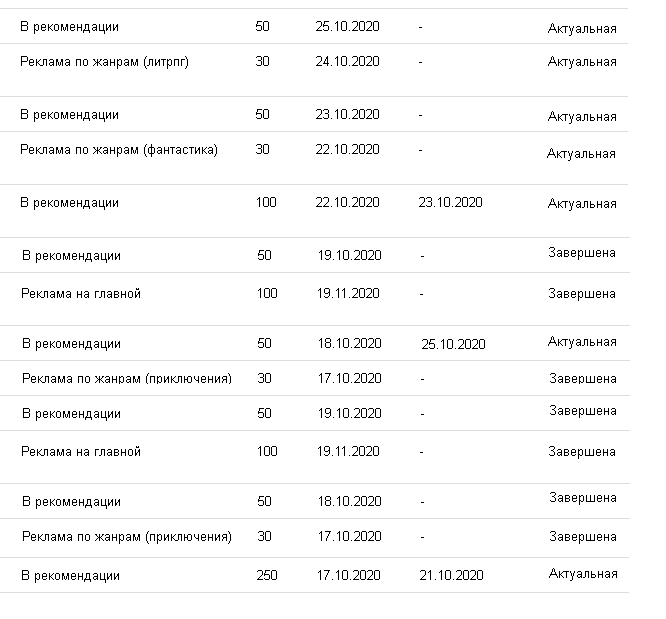Select the 21.10.2020 end date
Image resolution: width=666 pixels, height=619 pixels.
(451, 575)
